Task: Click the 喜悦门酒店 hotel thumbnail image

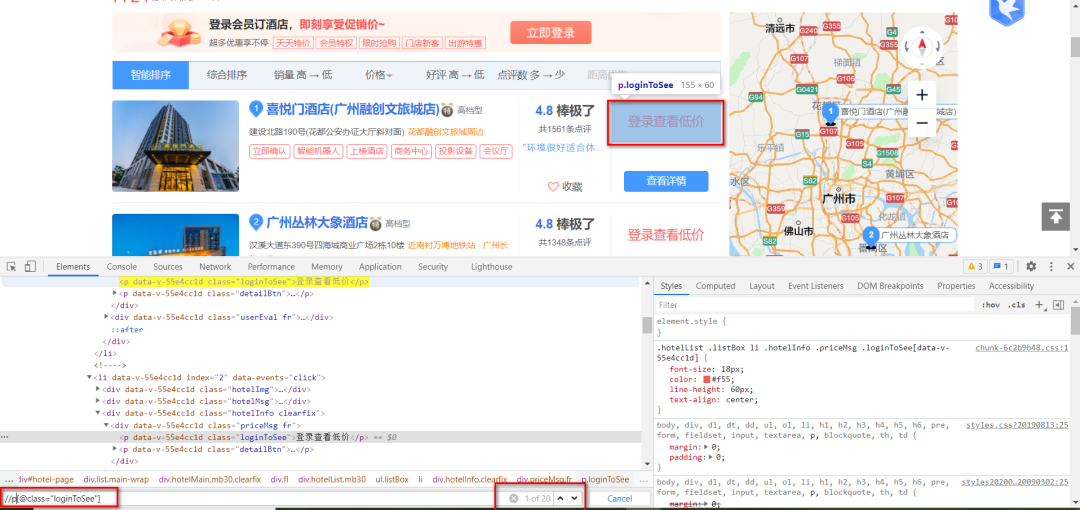Action: pyautogui.click(x=175, y=146)
